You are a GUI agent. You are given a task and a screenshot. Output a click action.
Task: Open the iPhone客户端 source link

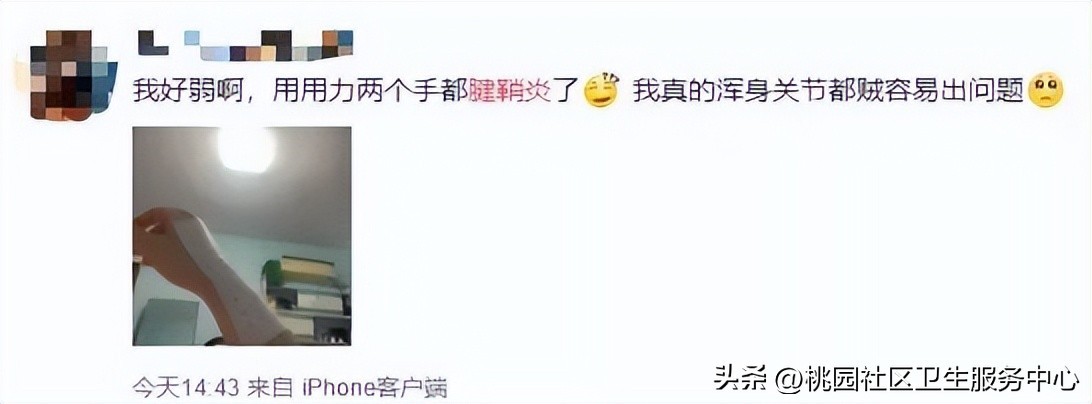(373, 386)
